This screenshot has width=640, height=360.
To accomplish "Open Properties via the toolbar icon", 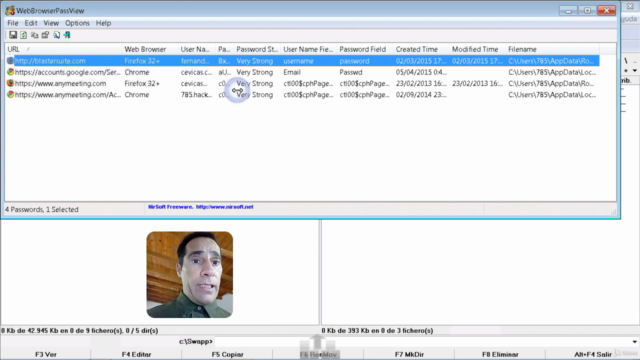I will 45,35.
